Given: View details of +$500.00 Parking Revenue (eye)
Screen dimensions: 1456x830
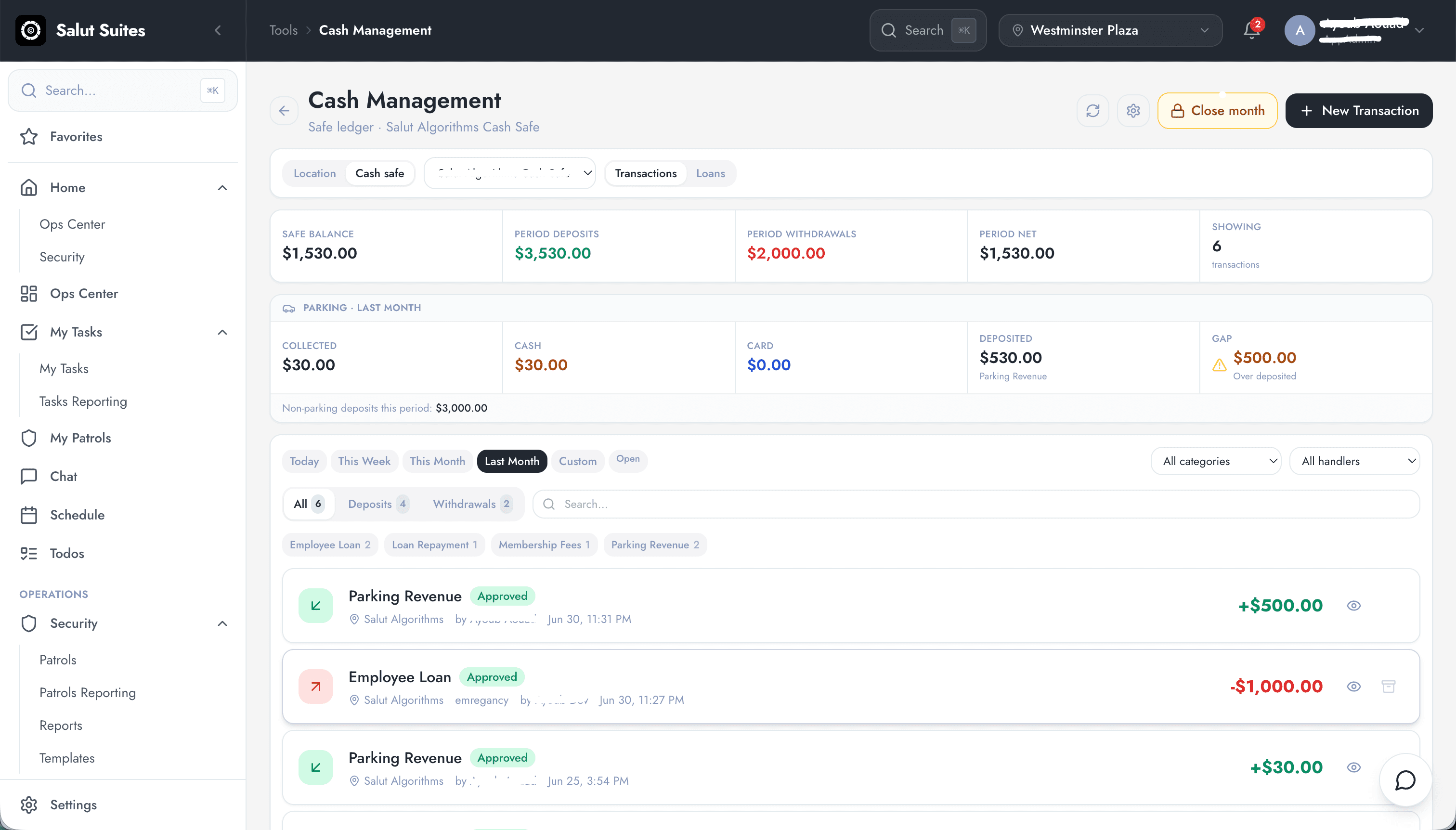Looking at the screenshot, I should pos(1354,605).
